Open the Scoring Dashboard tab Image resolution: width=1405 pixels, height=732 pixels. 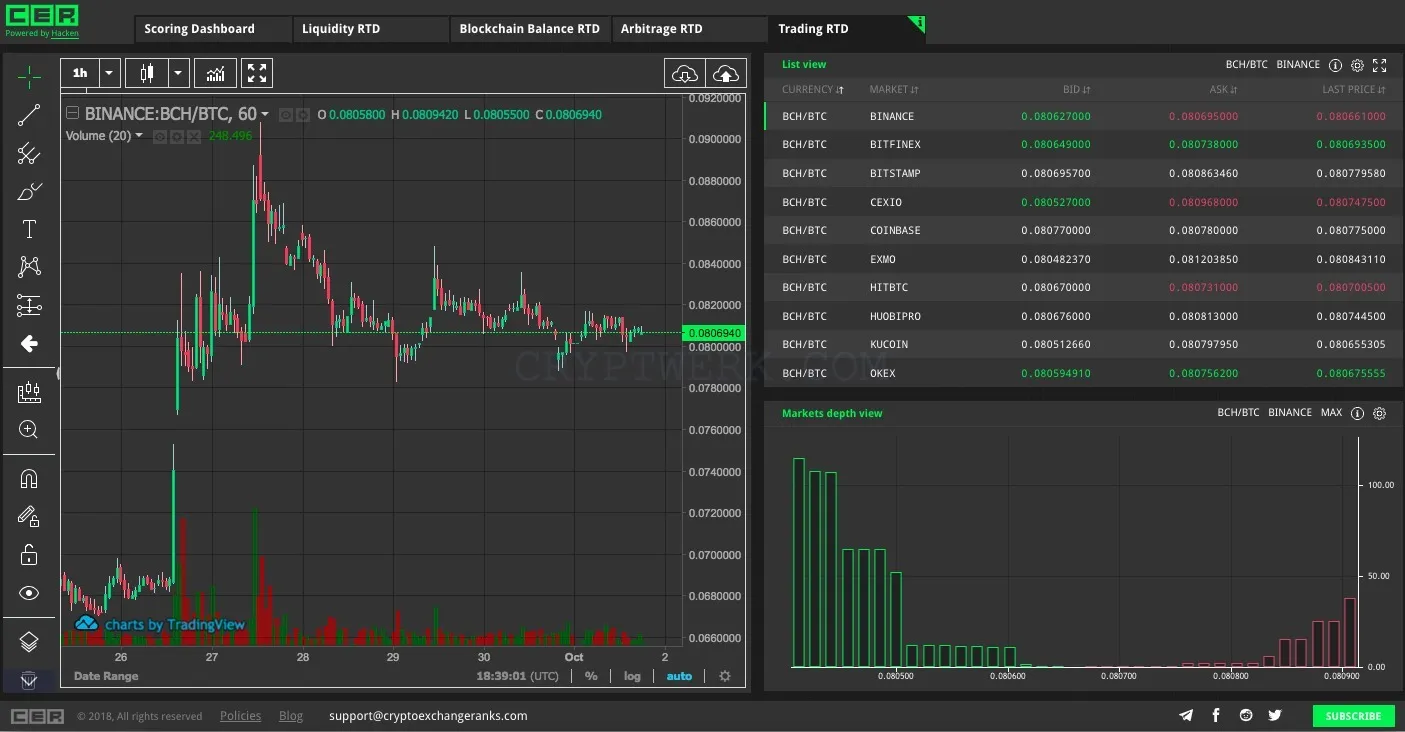200,29
